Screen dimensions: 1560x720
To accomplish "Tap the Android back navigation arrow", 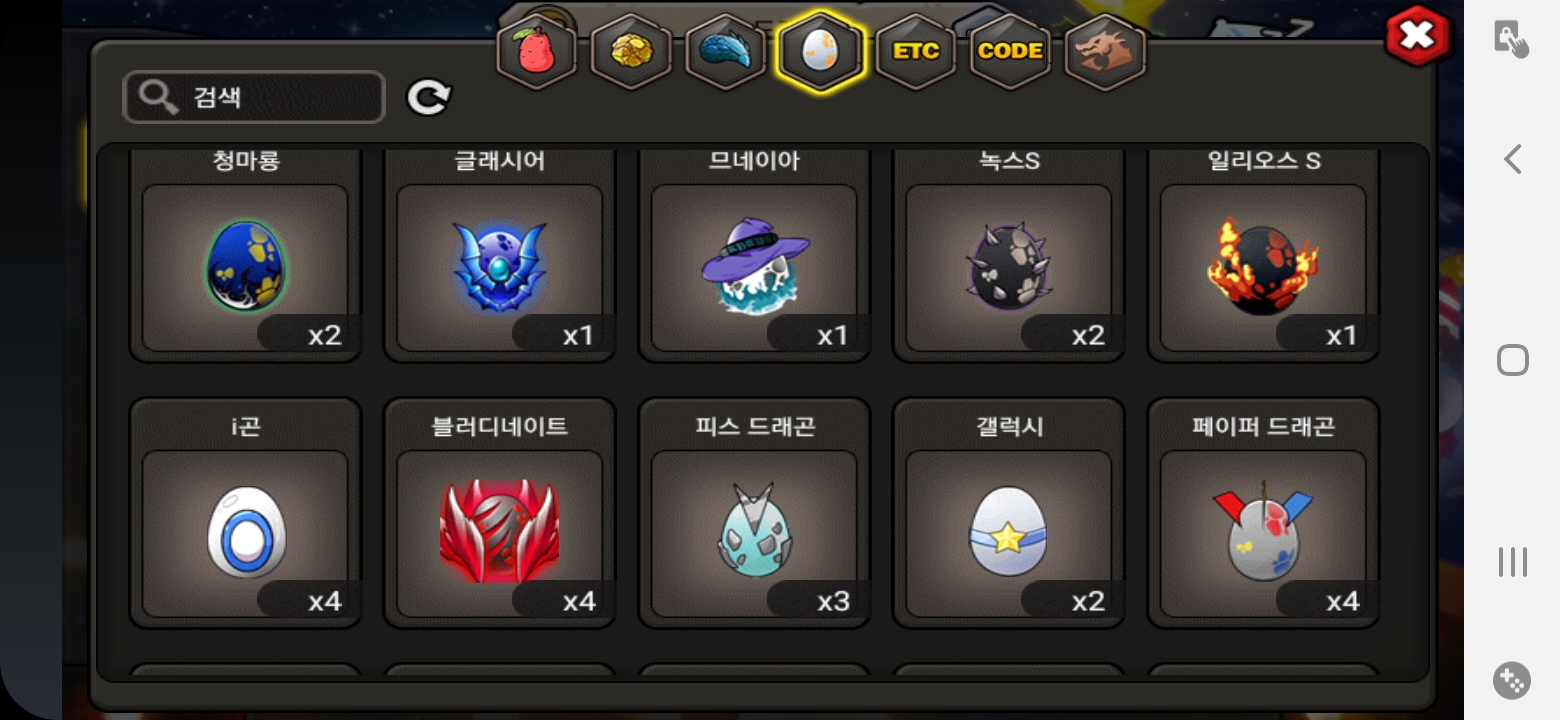I will (1512, 159).
